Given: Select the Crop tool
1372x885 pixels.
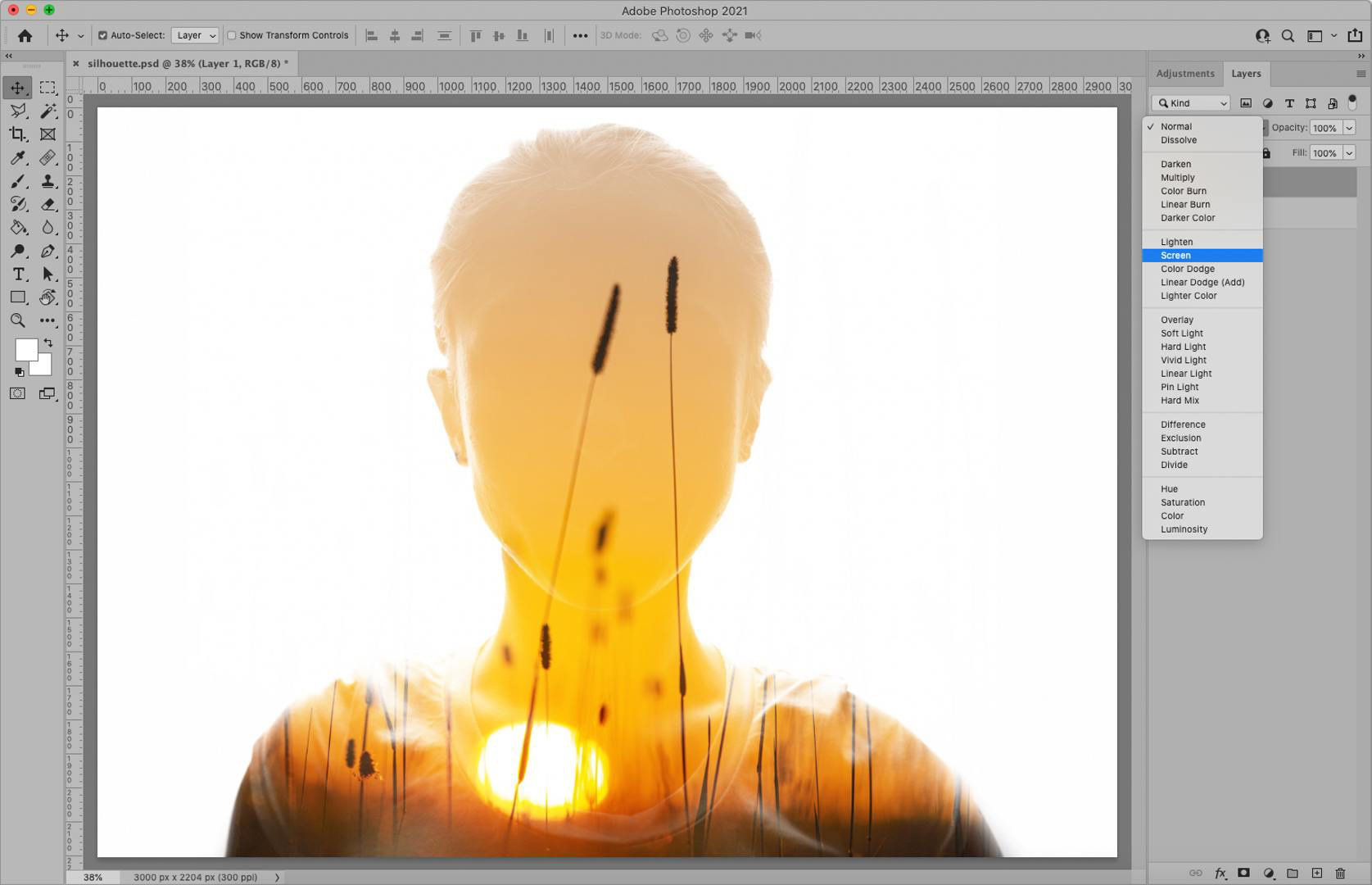Looking at the screenshot, I should pyautogui.click(x=18, y=134).
